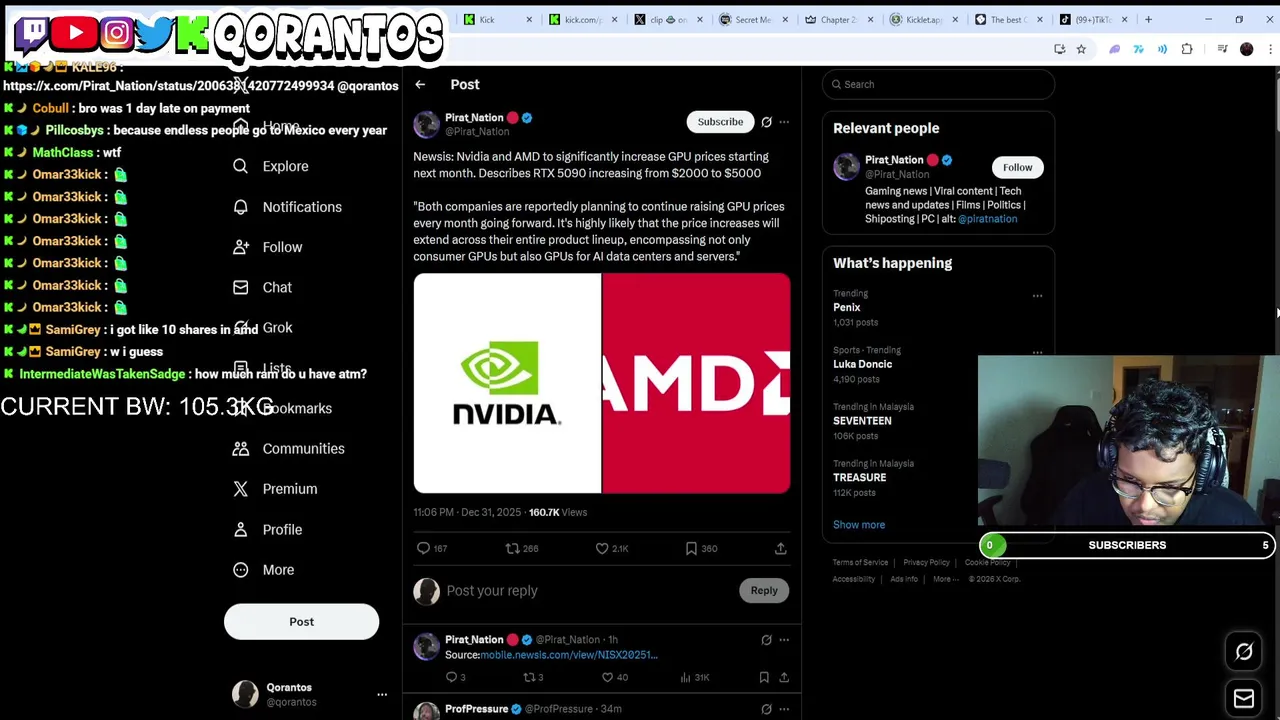Viewport: 1280px width, 720px height.
Task: Open Privacy Policy footer link
Action: [x=926, y=563]
